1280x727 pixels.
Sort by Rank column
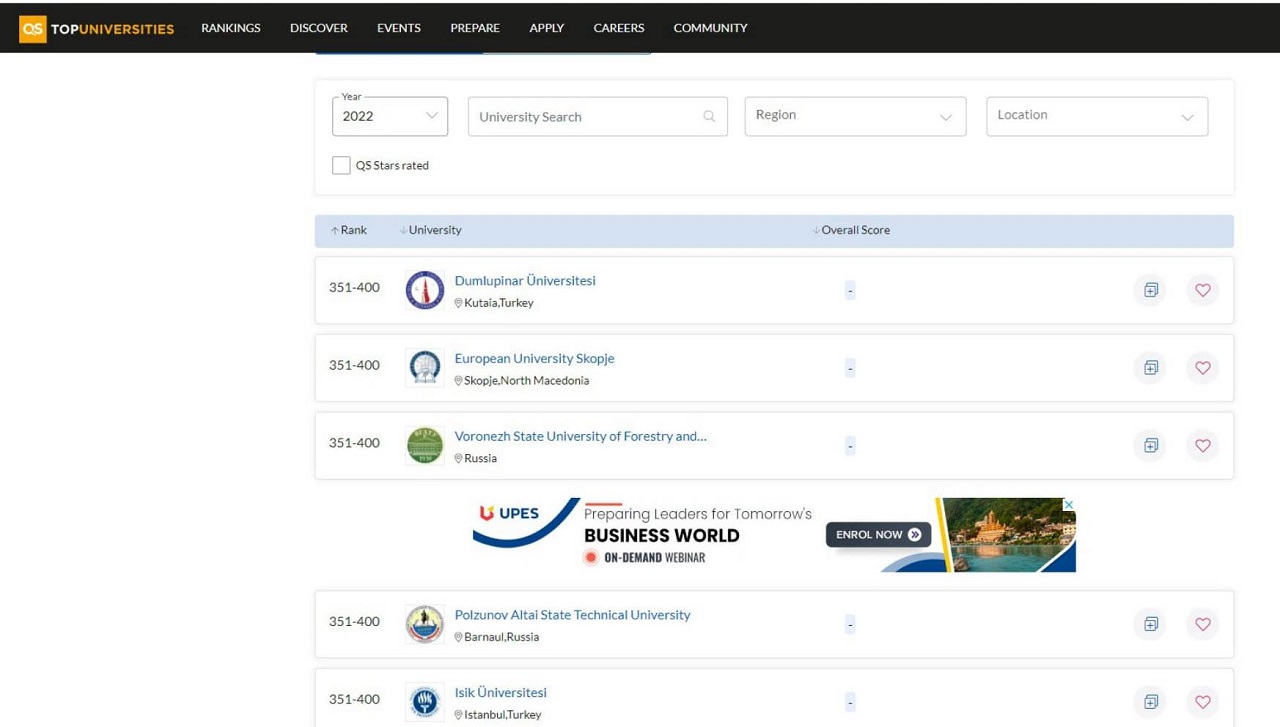349,230
